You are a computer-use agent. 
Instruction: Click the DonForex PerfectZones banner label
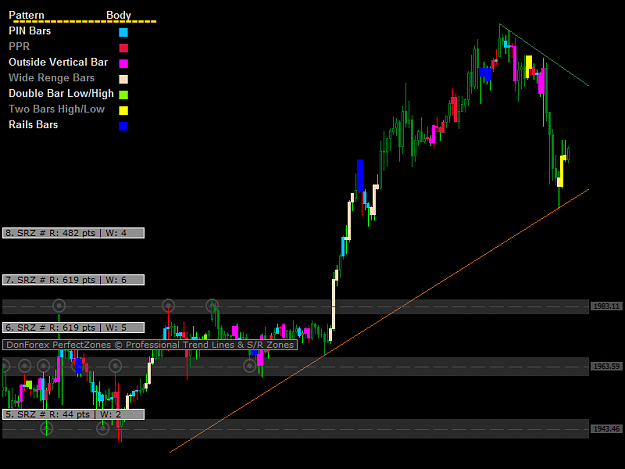pyautogui.click(x=150, y=345)
